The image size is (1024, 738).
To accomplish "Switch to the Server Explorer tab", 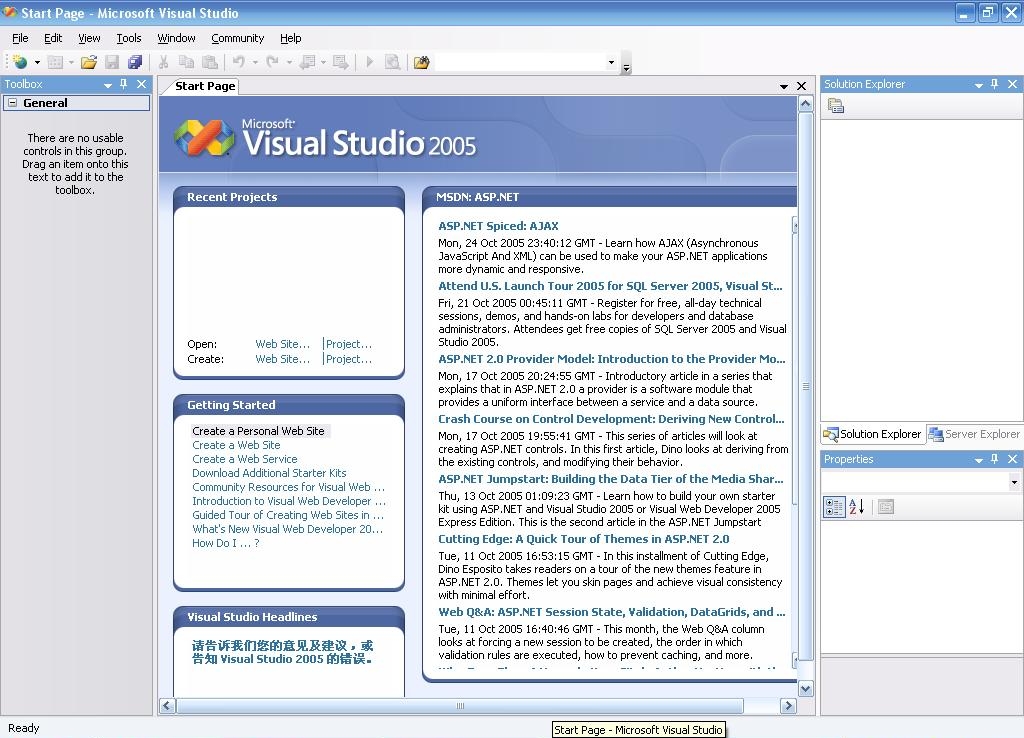I will (x=974, y=434).
